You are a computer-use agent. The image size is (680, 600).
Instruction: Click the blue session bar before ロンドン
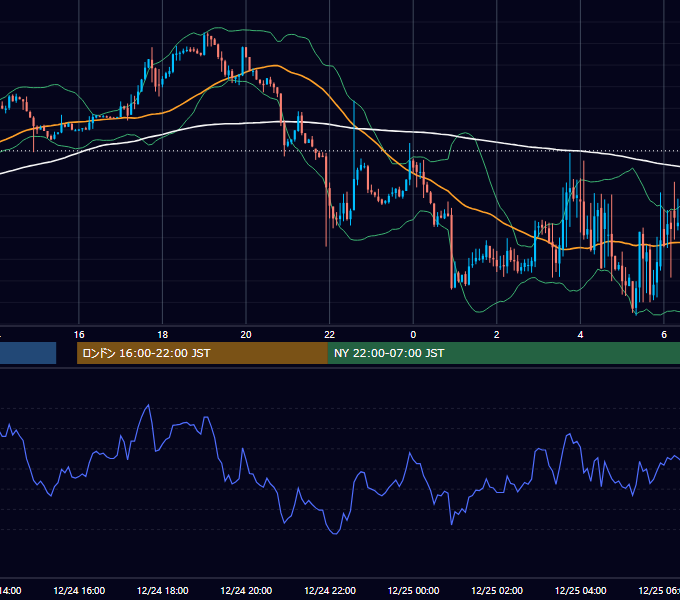coord(28,353)
